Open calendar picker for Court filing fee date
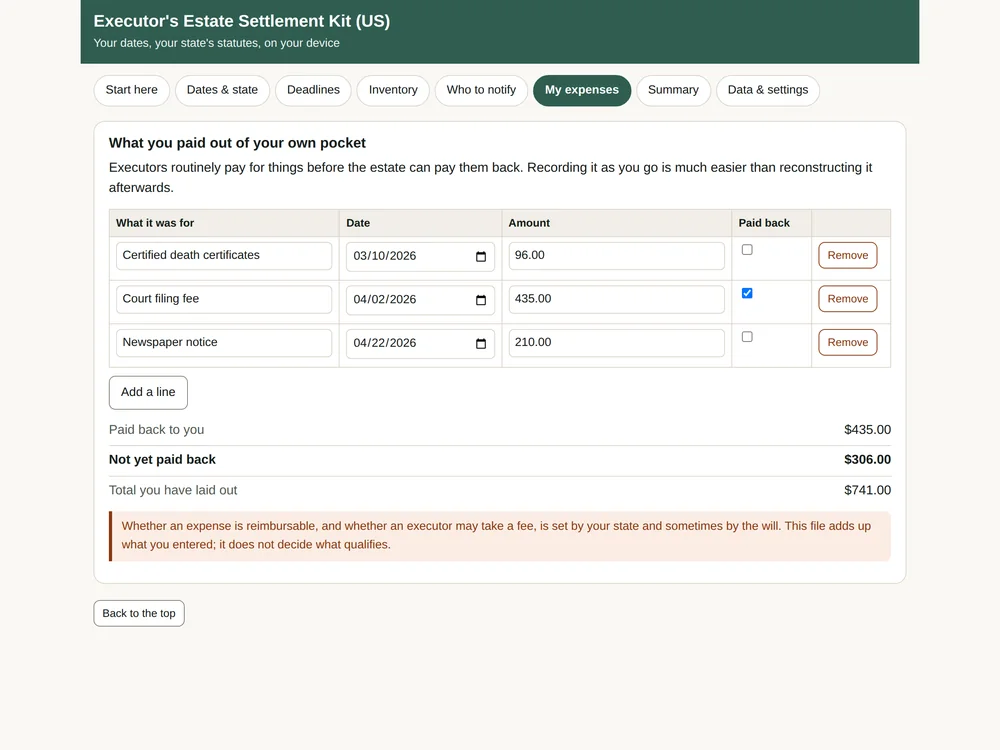The height and width of the screenshot is (750, 1000). (481, 300)
